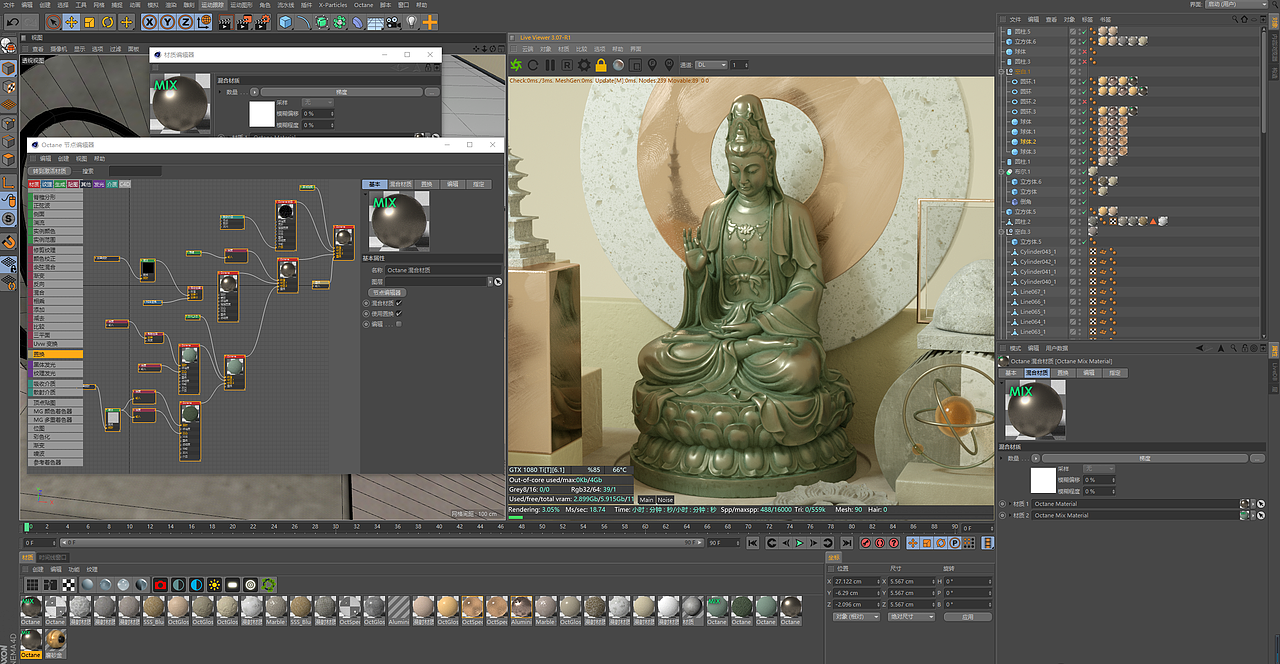Toggle 使用置换 checkbox in node editor
The height and width of the screenshot is (664, 1280).
(399, 314)
